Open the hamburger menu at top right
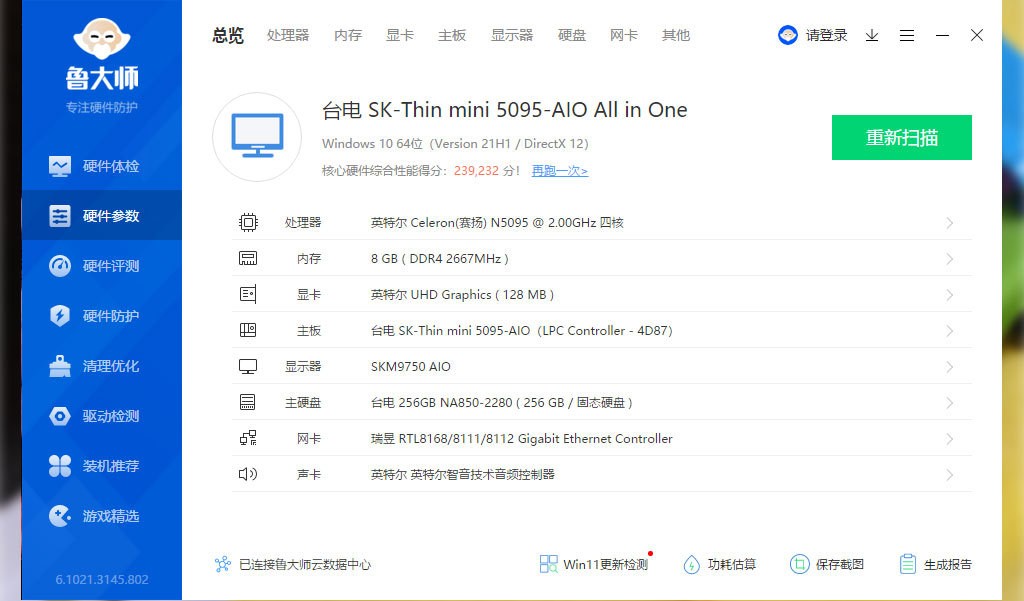Image resolution: width=1024 pixels, height=601 pixels. point(907,35)
